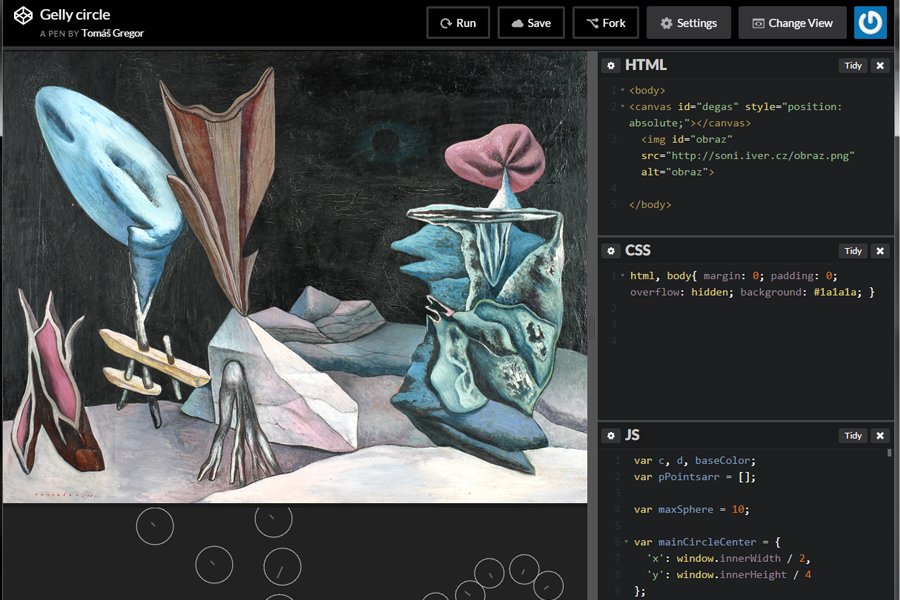Collapse the html, body CSS rule
900x600 pixels.
pos(623,276)
